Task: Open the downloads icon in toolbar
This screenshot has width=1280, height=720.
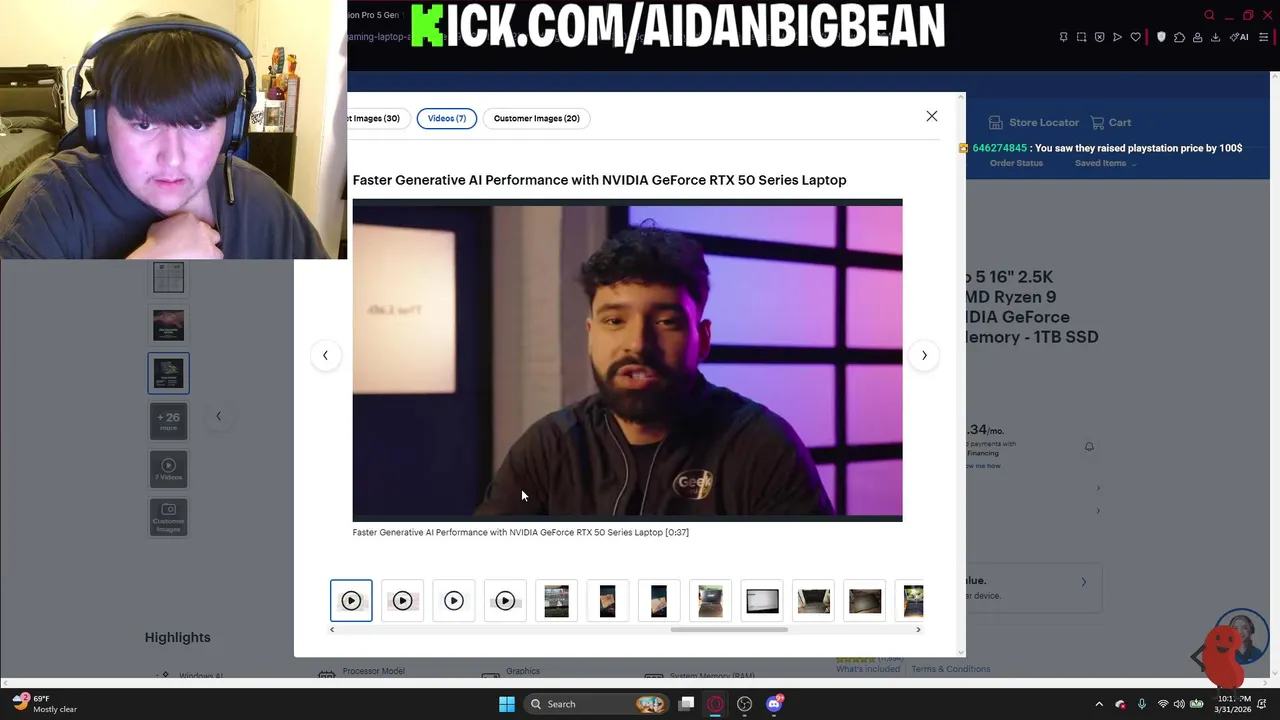Action: click(1215, 37)
